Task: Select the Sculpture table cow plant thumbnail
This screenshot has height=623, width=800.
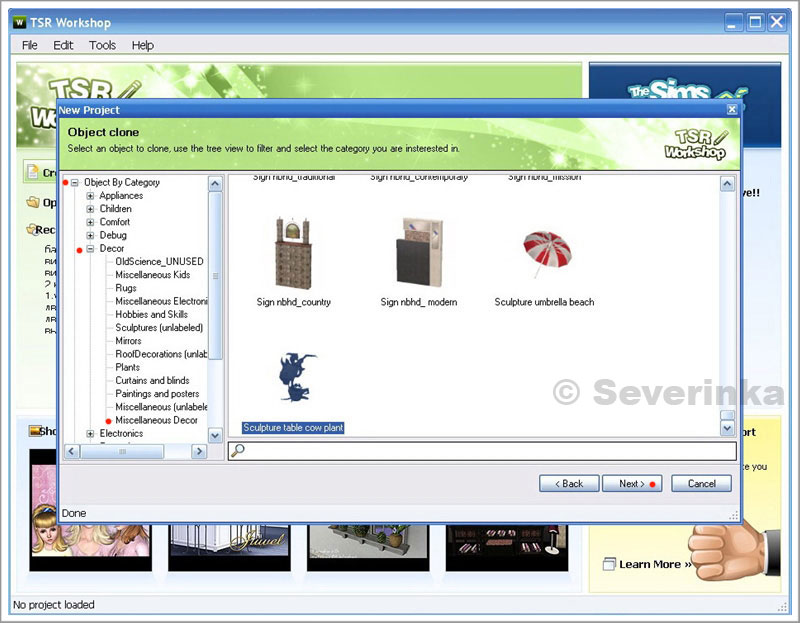Action: click(297, 377)
